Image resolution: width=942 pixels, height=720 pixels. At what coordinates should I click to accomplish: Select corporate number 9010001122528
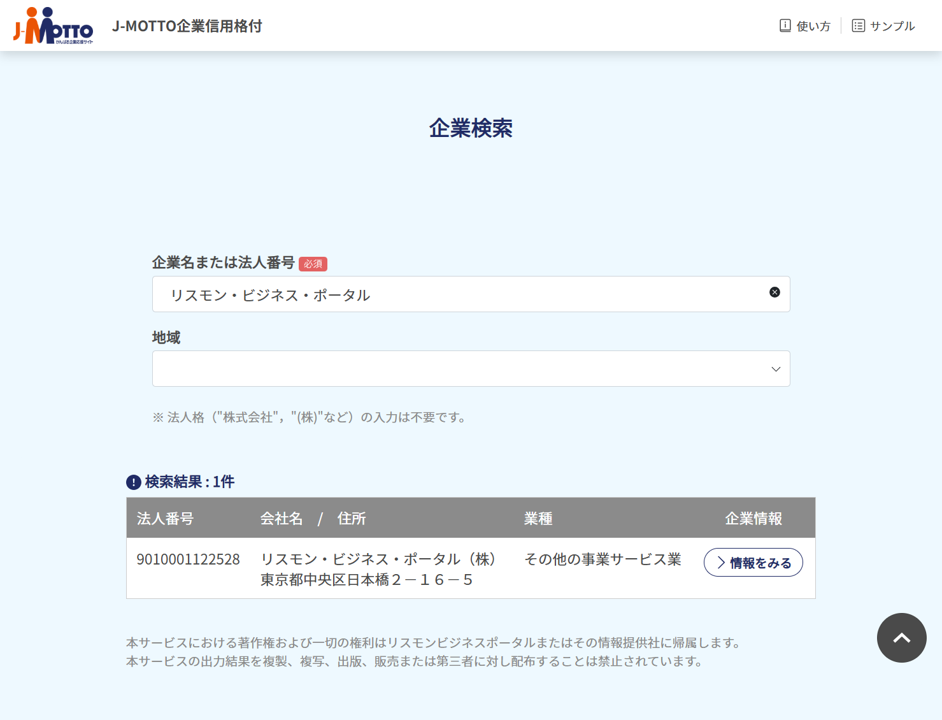pos(188,560)
